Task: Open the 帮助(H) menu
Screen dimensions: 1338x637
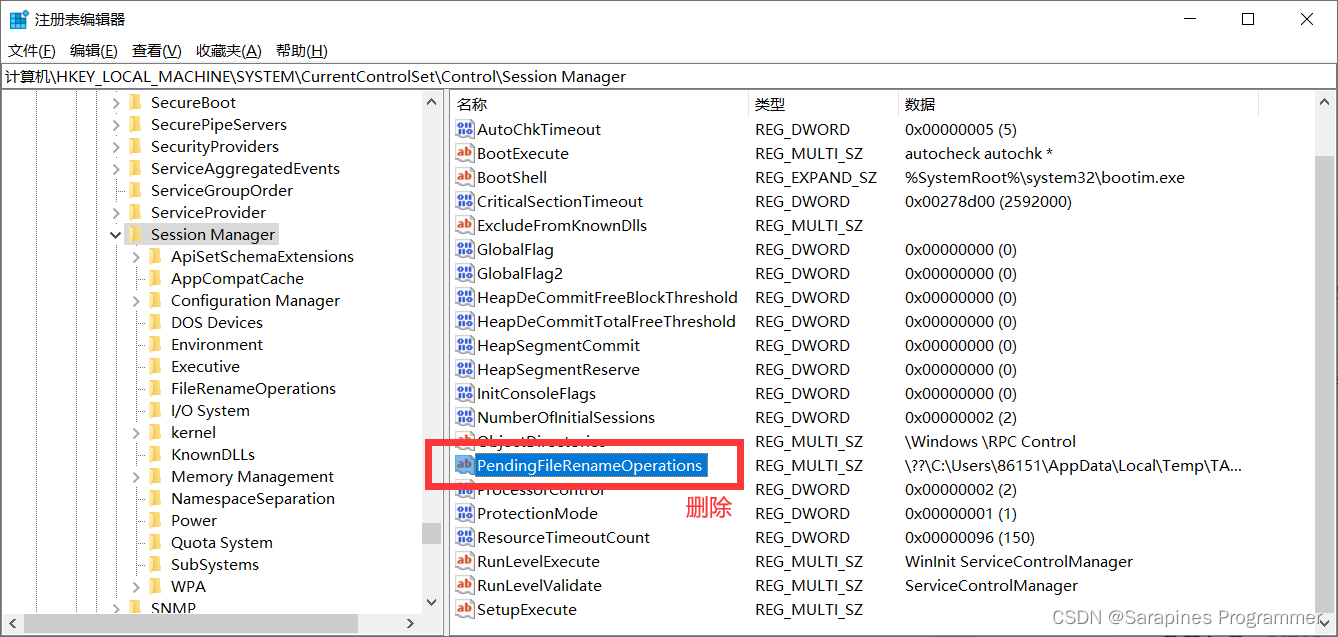Action: (301, 51)
